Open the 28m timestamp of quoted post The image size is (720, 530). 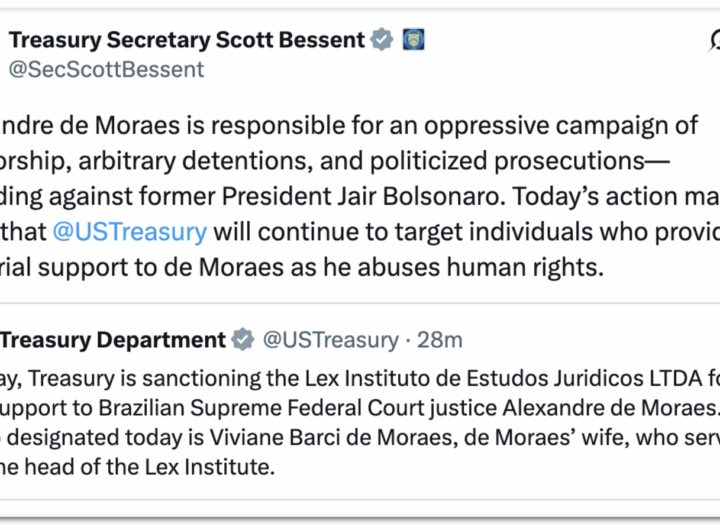pos(440,340)
